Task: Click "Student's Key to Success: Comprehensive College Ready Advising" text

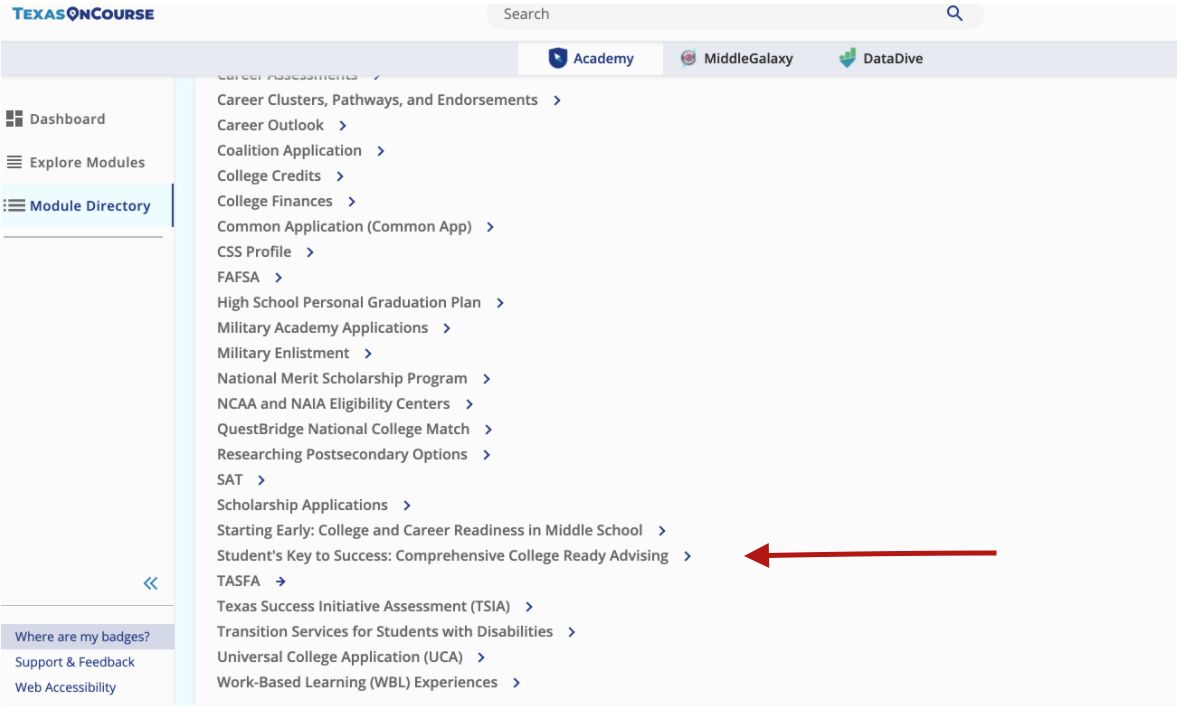Action: tap(443, 556)
